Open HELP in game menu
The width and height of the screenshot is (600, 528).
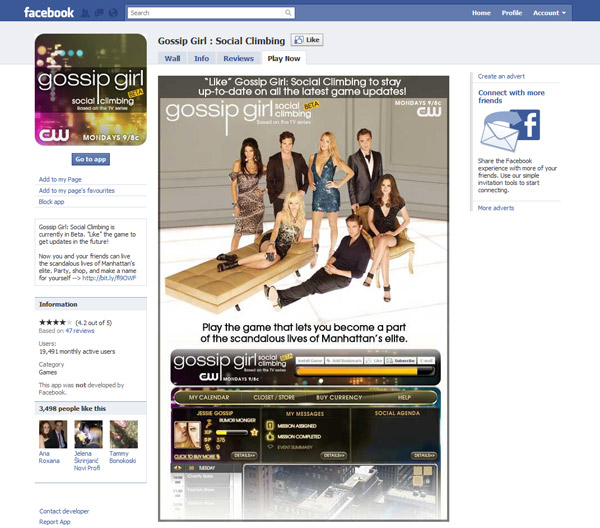404,398
